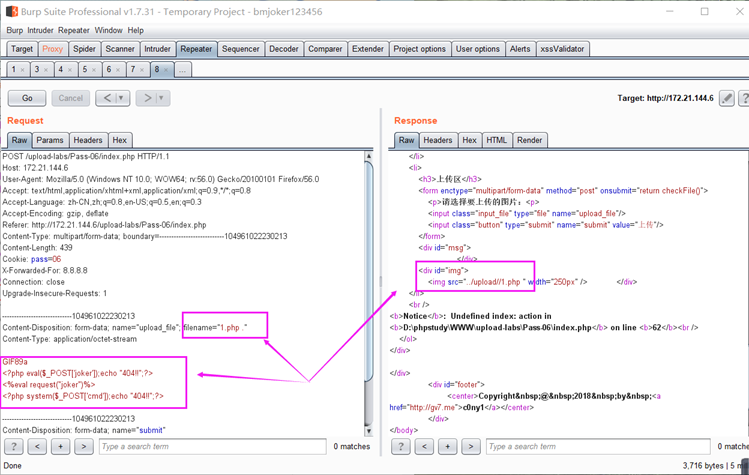Open the forward history dropdown arrow
749x475 pixels.
[162, 98]
